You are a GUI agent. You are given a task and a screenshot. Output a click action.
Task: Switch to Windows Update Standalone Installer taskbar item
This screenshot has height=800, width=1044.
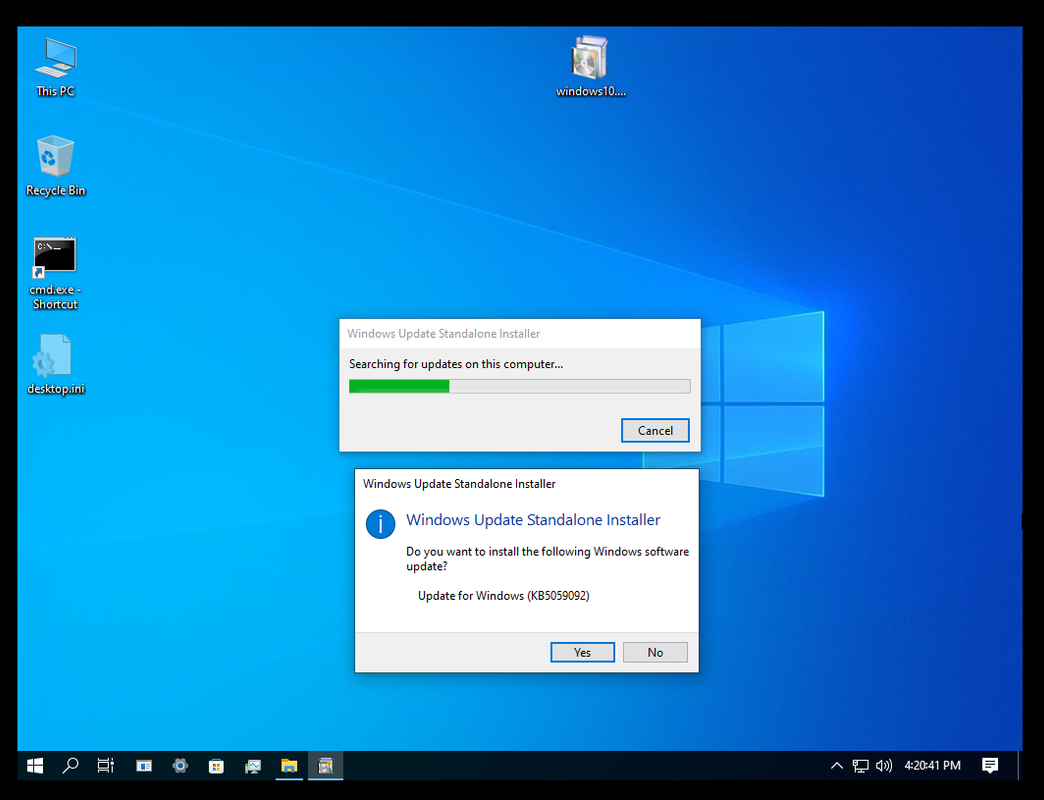326,765
